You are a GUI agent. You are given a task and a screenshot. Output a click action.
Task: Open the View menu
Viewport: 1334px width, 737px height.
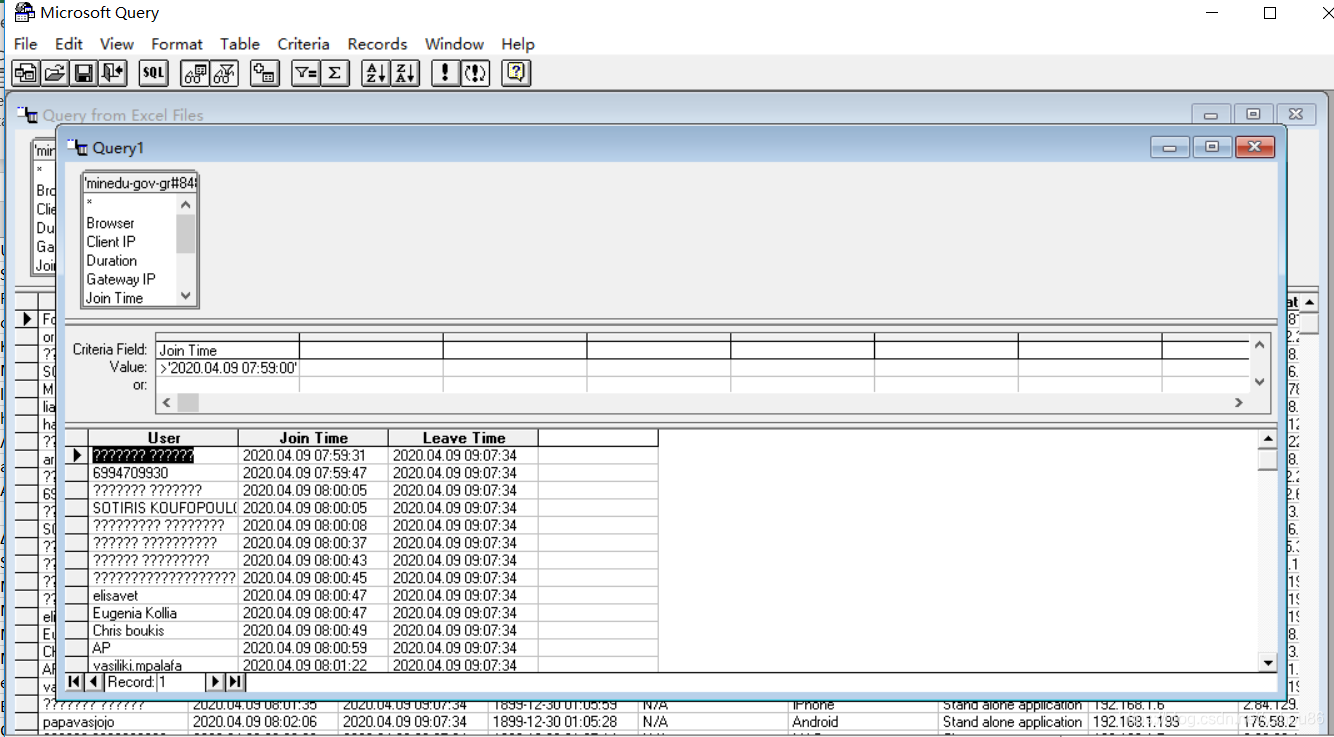click(117, 44)
